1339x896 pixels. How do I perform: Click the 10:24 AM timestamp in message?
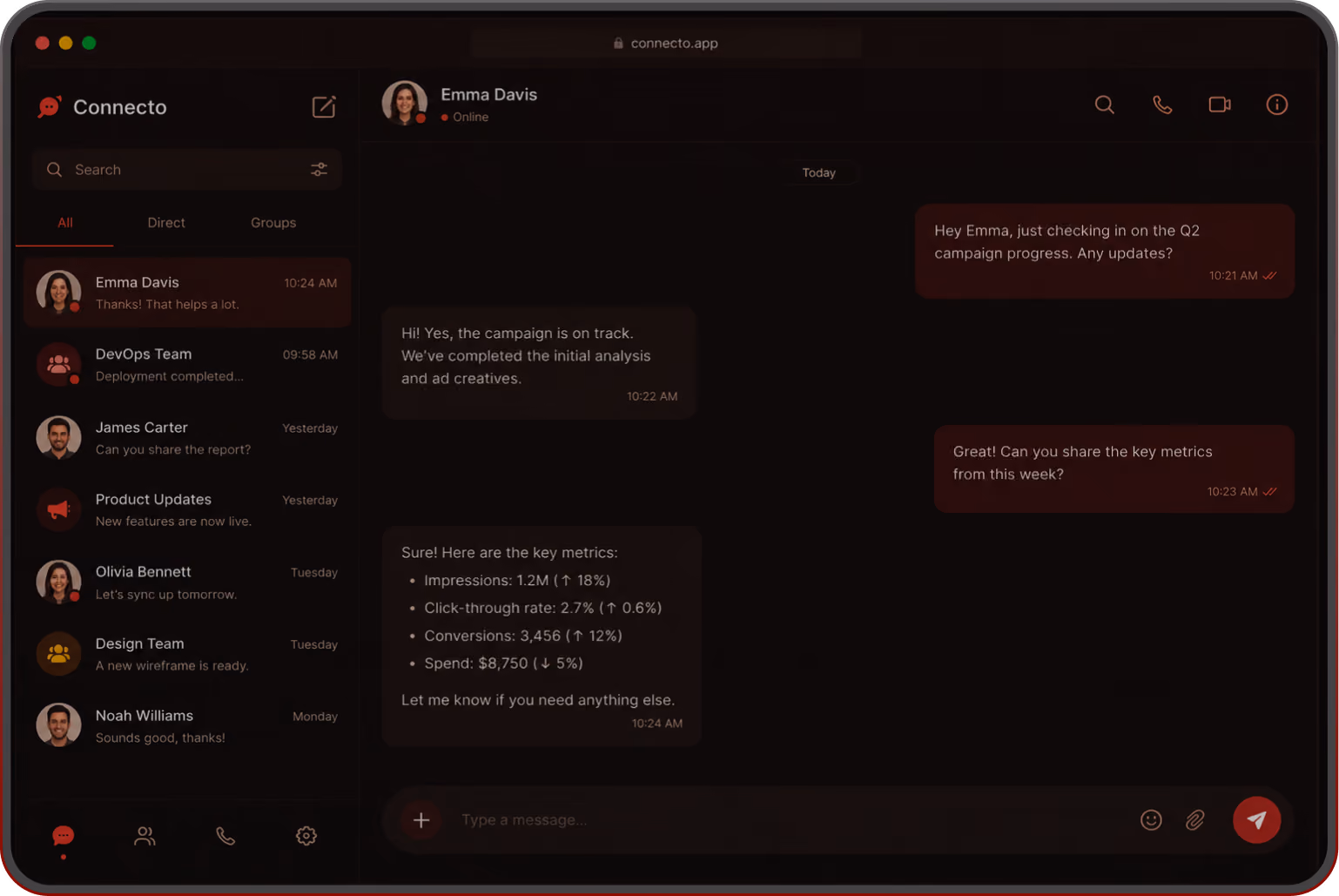pos(657,724)
